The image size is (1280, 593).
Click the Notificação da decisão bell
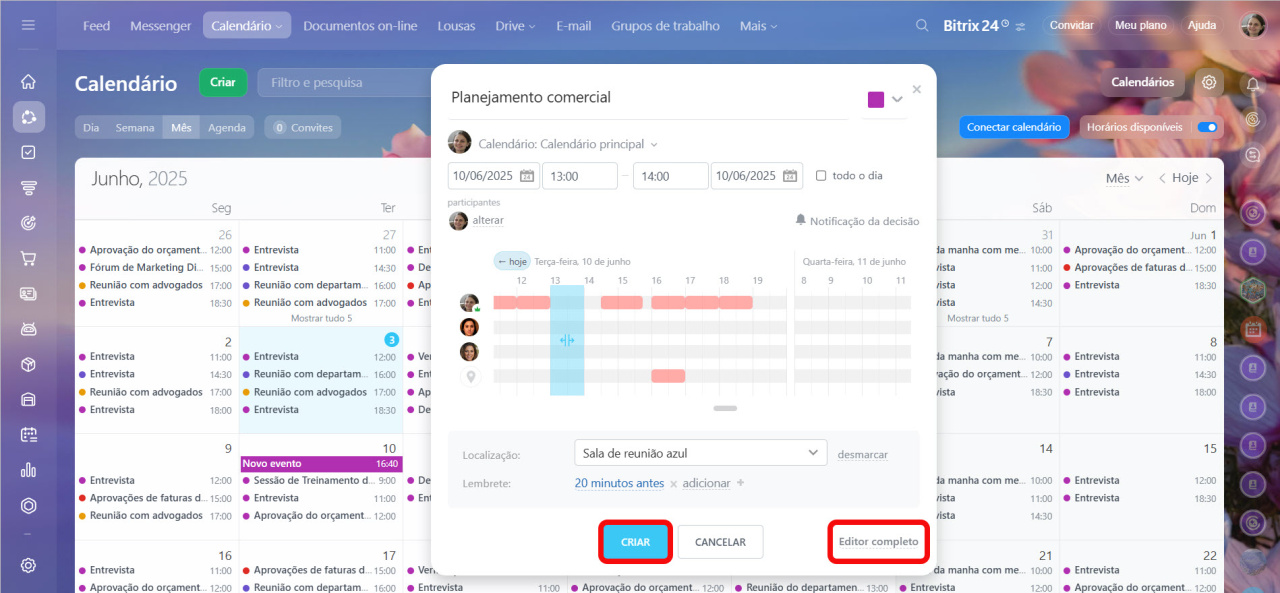click(x=800, y=220)
